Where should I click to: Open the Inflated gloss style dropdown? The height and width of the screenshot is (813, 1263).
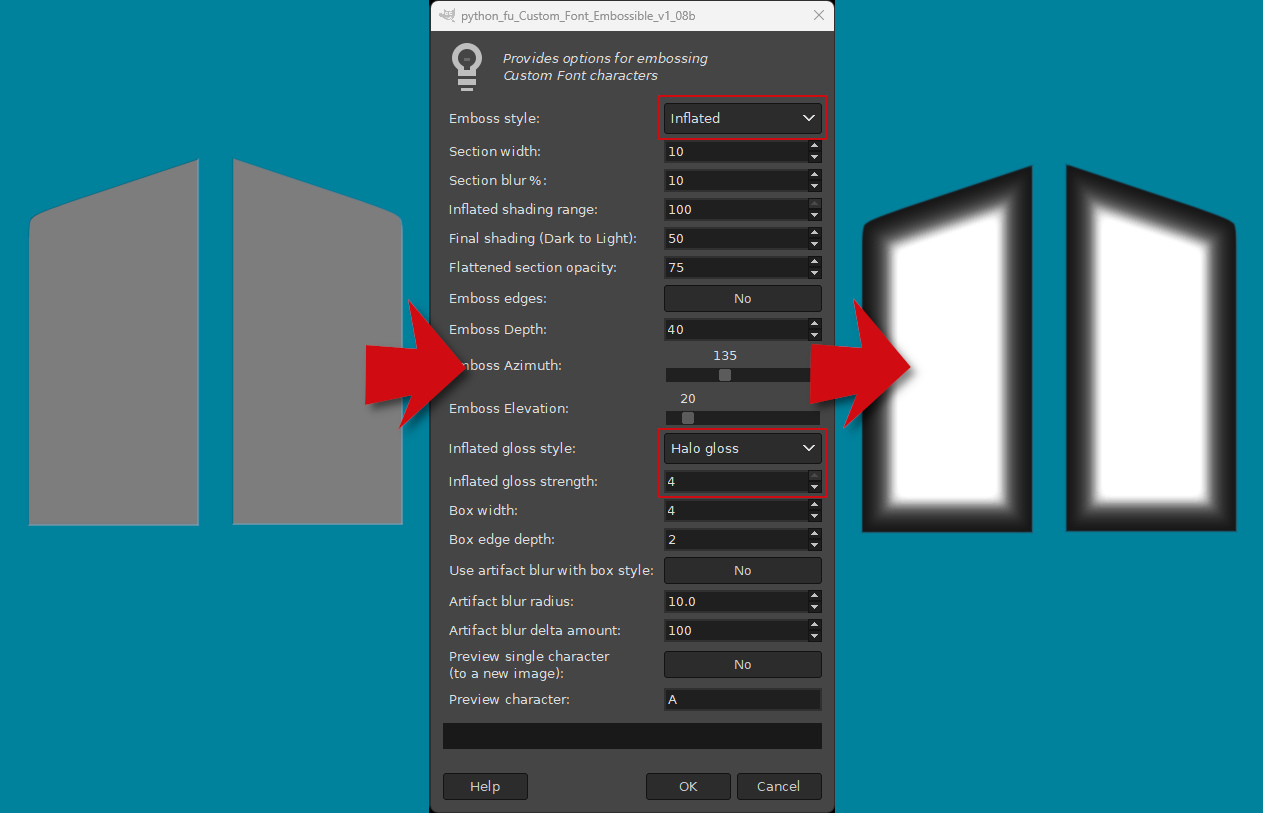[x=742, y=448]
